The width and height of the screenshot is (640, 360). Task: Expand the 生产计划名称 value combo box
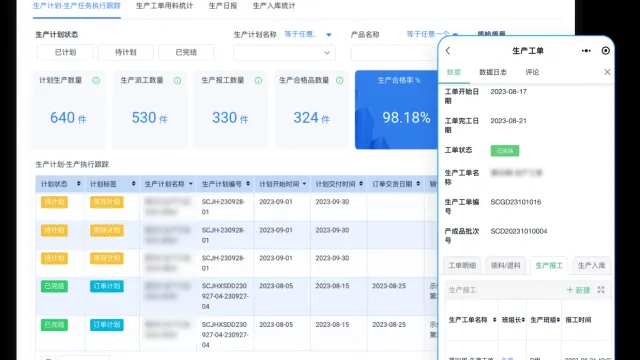(x=284, y=53)
